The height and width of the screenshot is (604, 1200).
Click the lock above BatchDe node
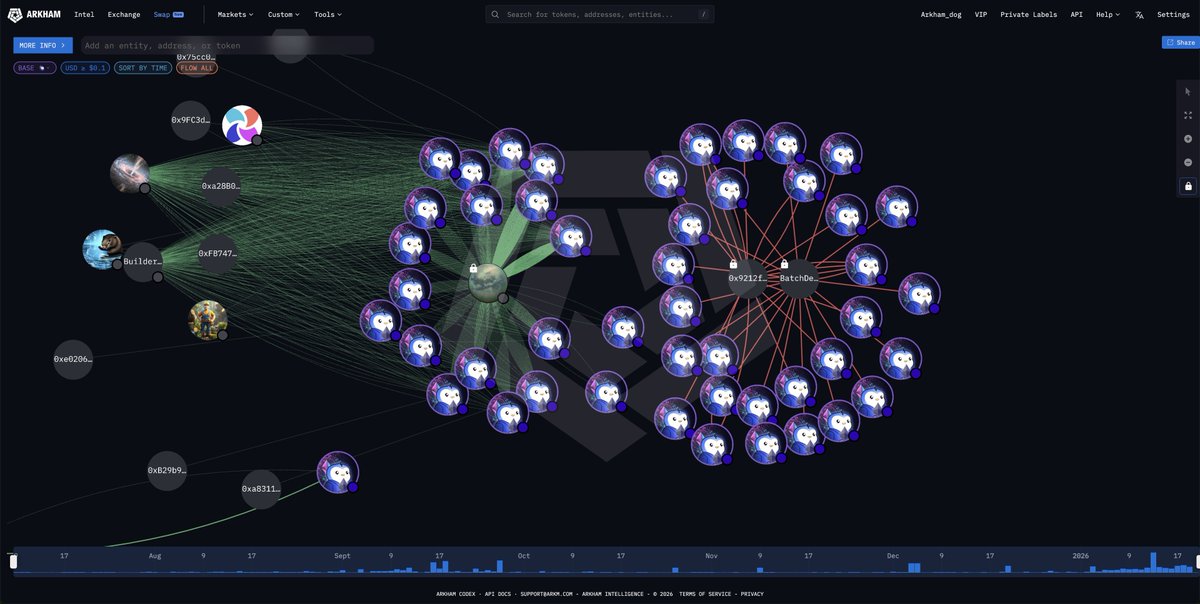(x=784, y=264)
